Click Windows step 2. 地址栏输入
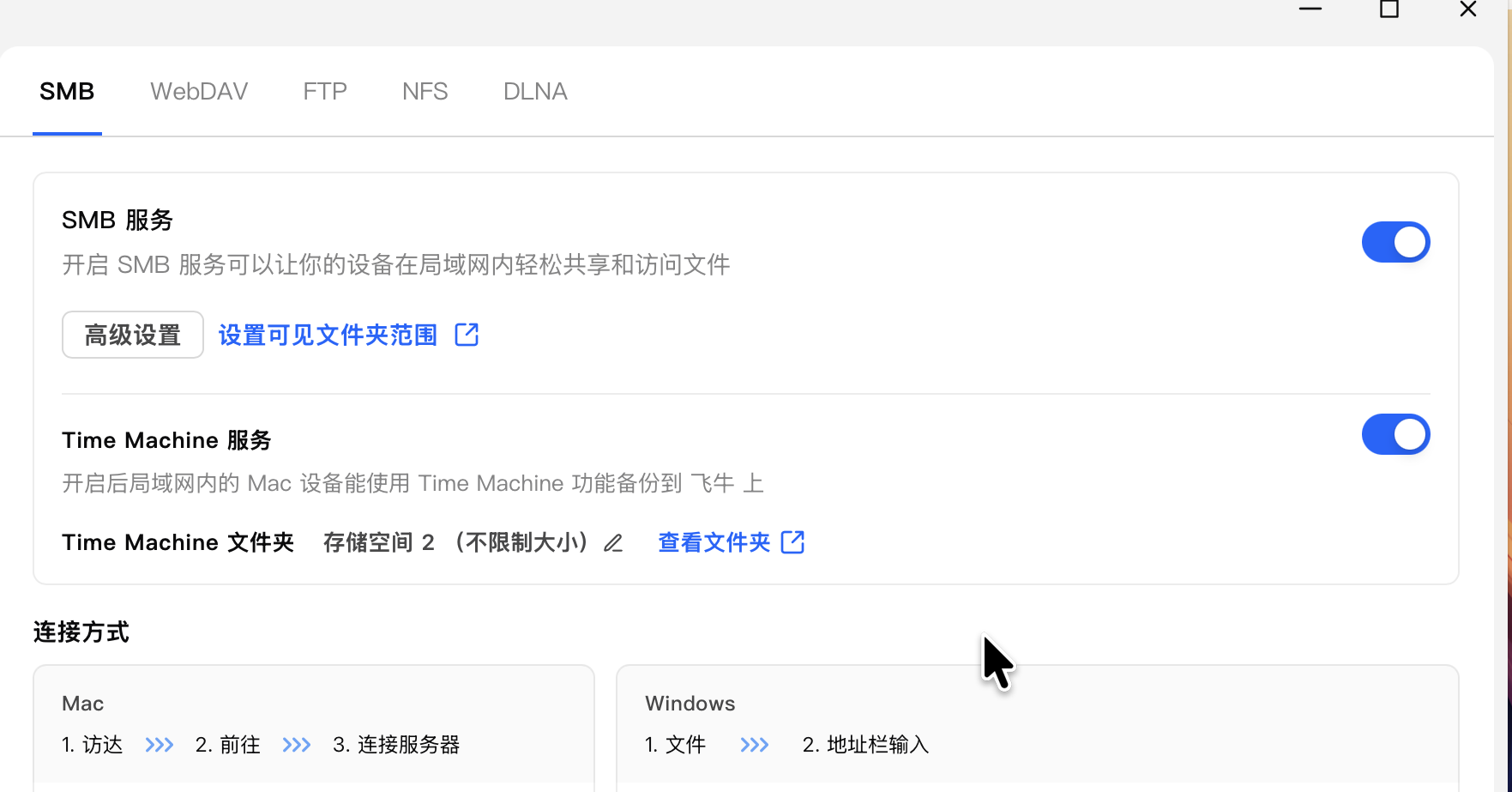Screen dimensions: 1512x792 pos(866,745)
